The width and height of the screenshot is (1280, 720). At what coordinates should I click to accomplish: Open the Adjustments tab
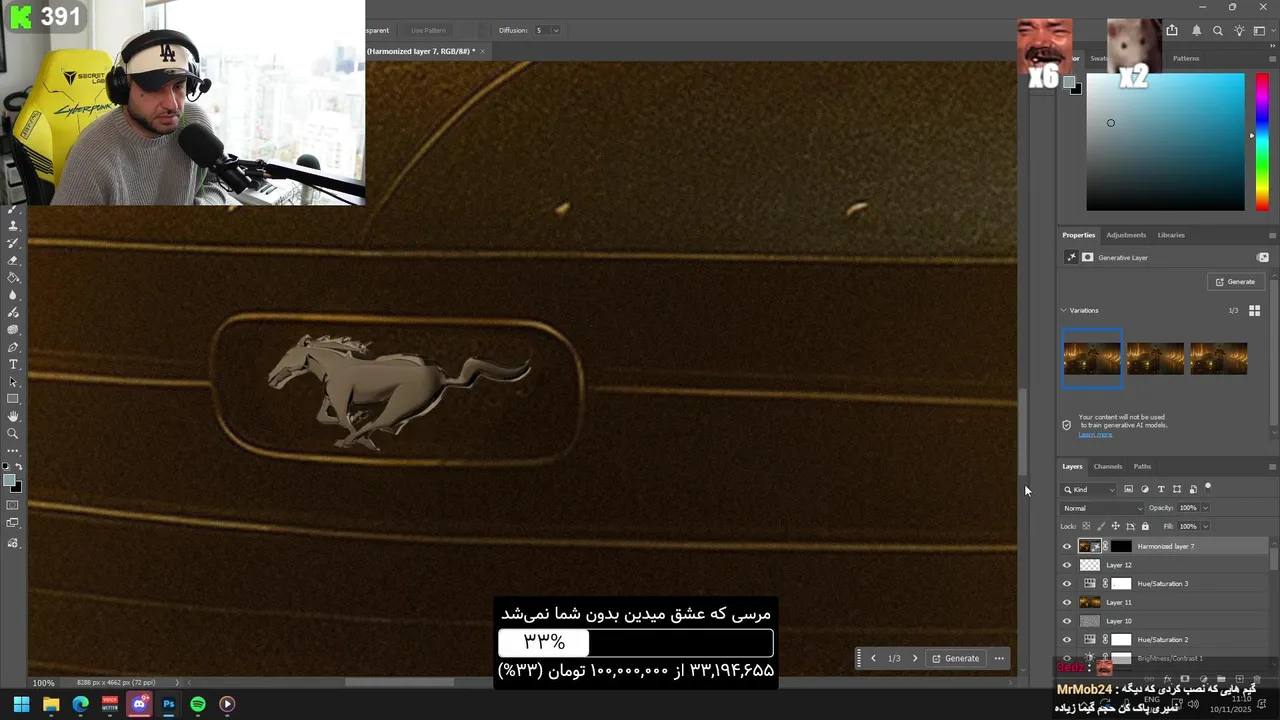[1126, 235]
